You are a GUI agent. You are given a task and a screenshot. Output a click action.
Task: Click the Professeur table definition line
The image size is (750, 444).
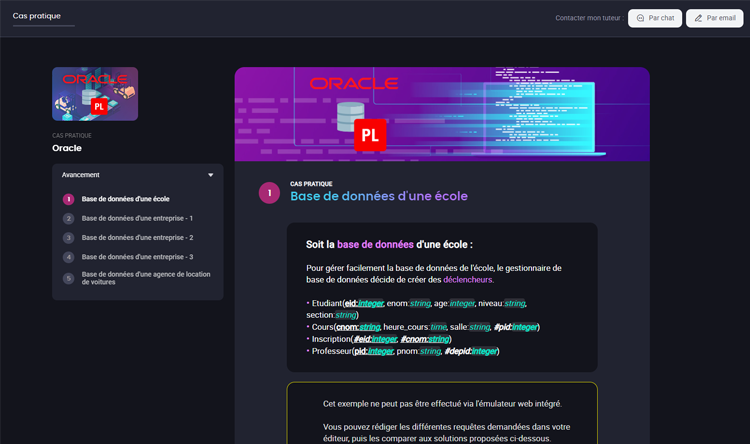(403, 351)
